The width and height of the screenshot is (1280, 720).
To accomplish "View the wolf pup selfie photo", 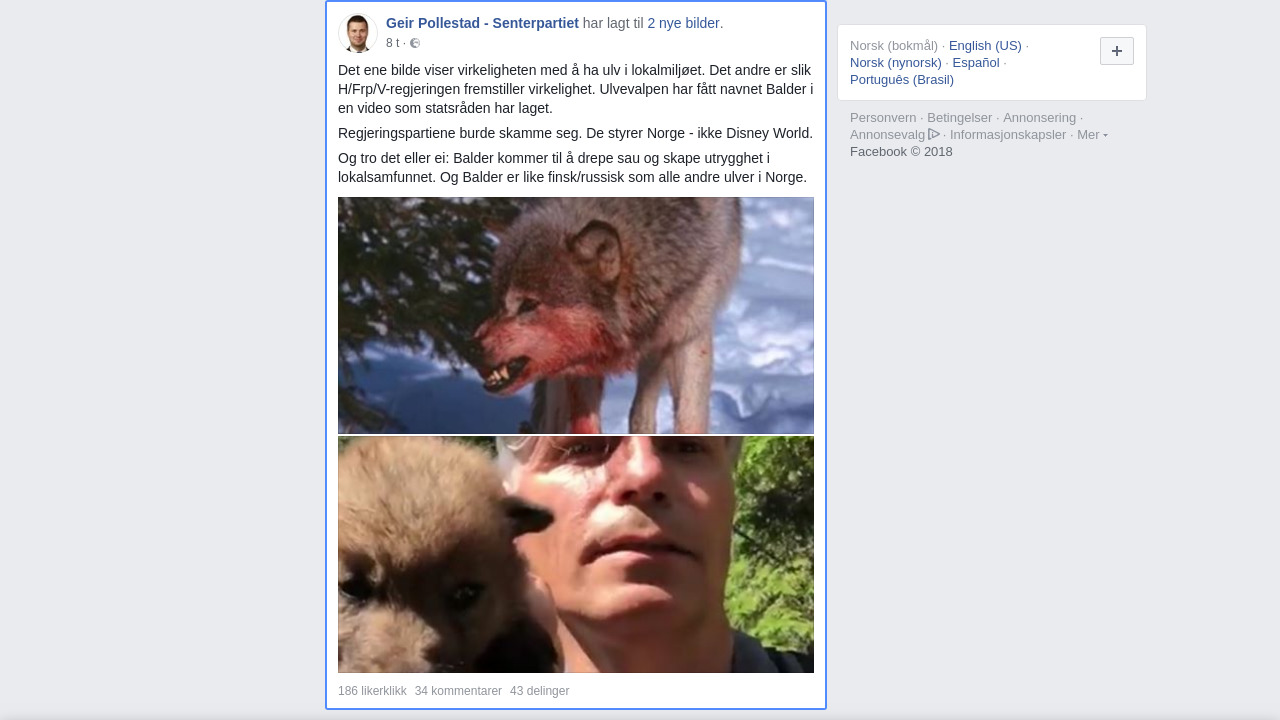I will (576, 554).
